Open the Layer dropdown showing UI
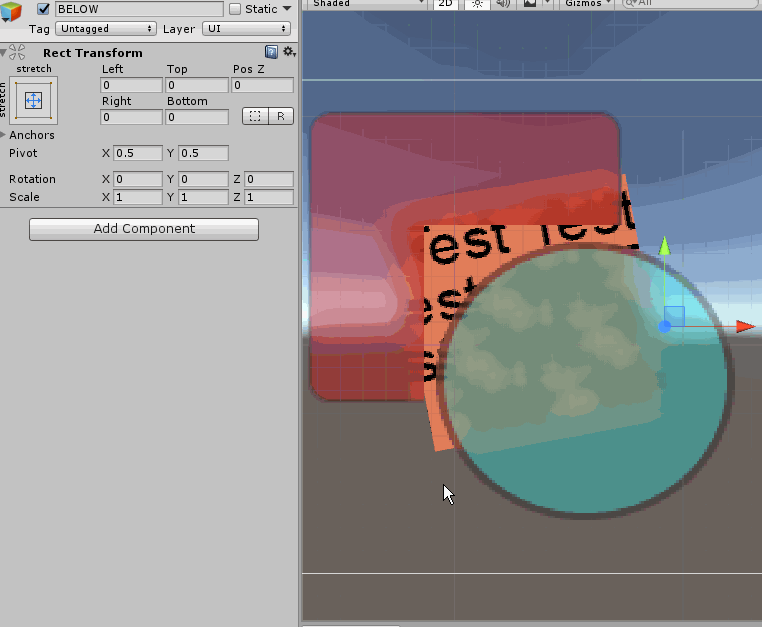 tap(246, 29)
